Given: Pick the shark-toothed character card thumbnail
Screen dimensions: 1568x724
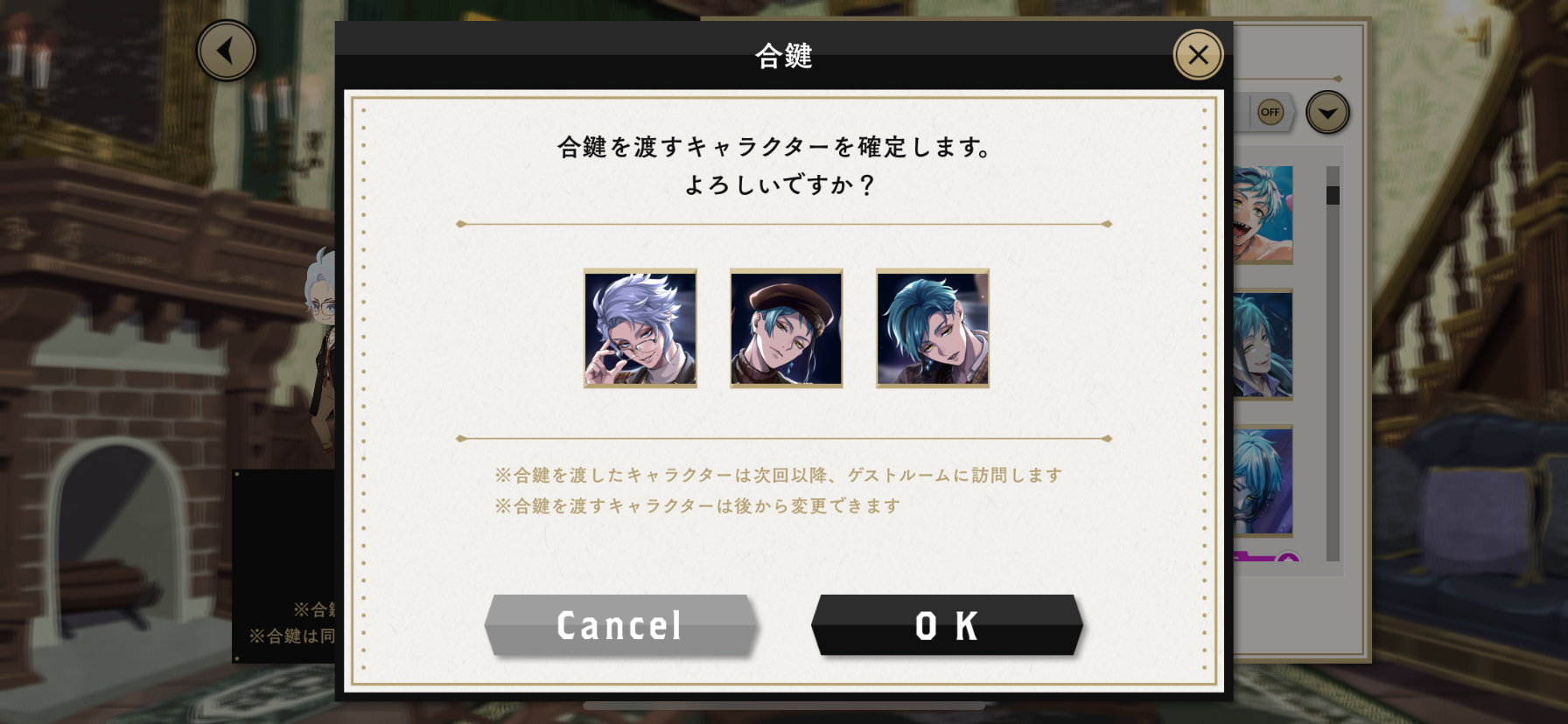Looking at the screenshot, I should click(x=1263, y=214).
